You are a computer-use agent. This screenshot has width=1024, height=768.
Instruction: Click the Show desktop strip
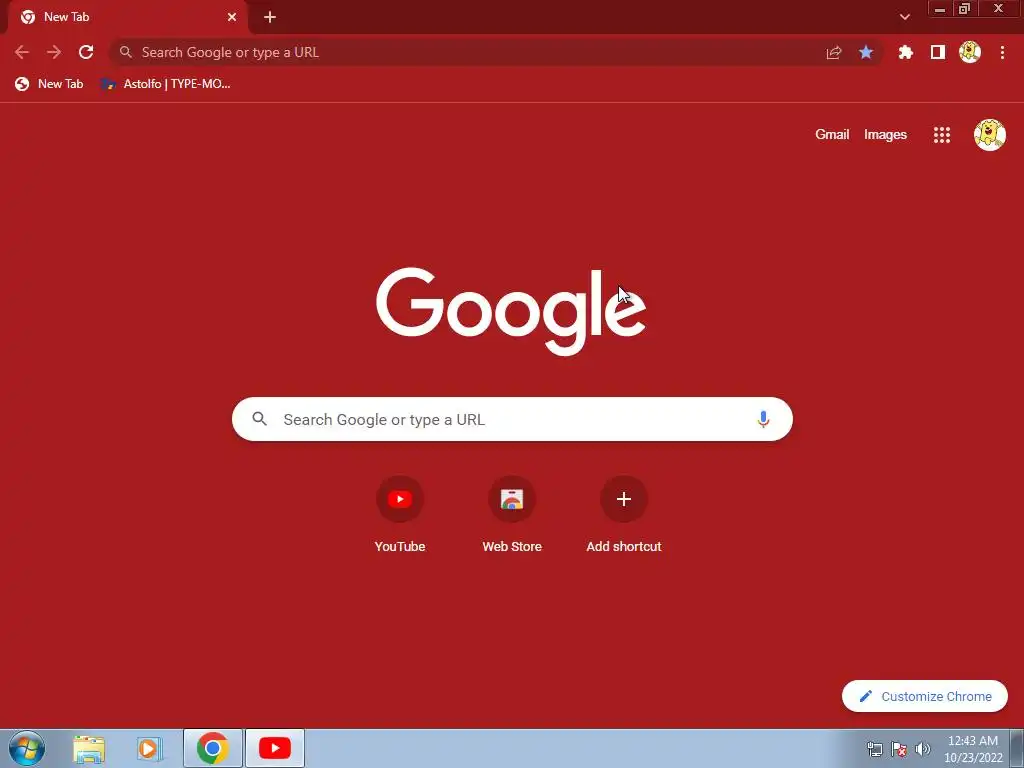point(1017,748)
